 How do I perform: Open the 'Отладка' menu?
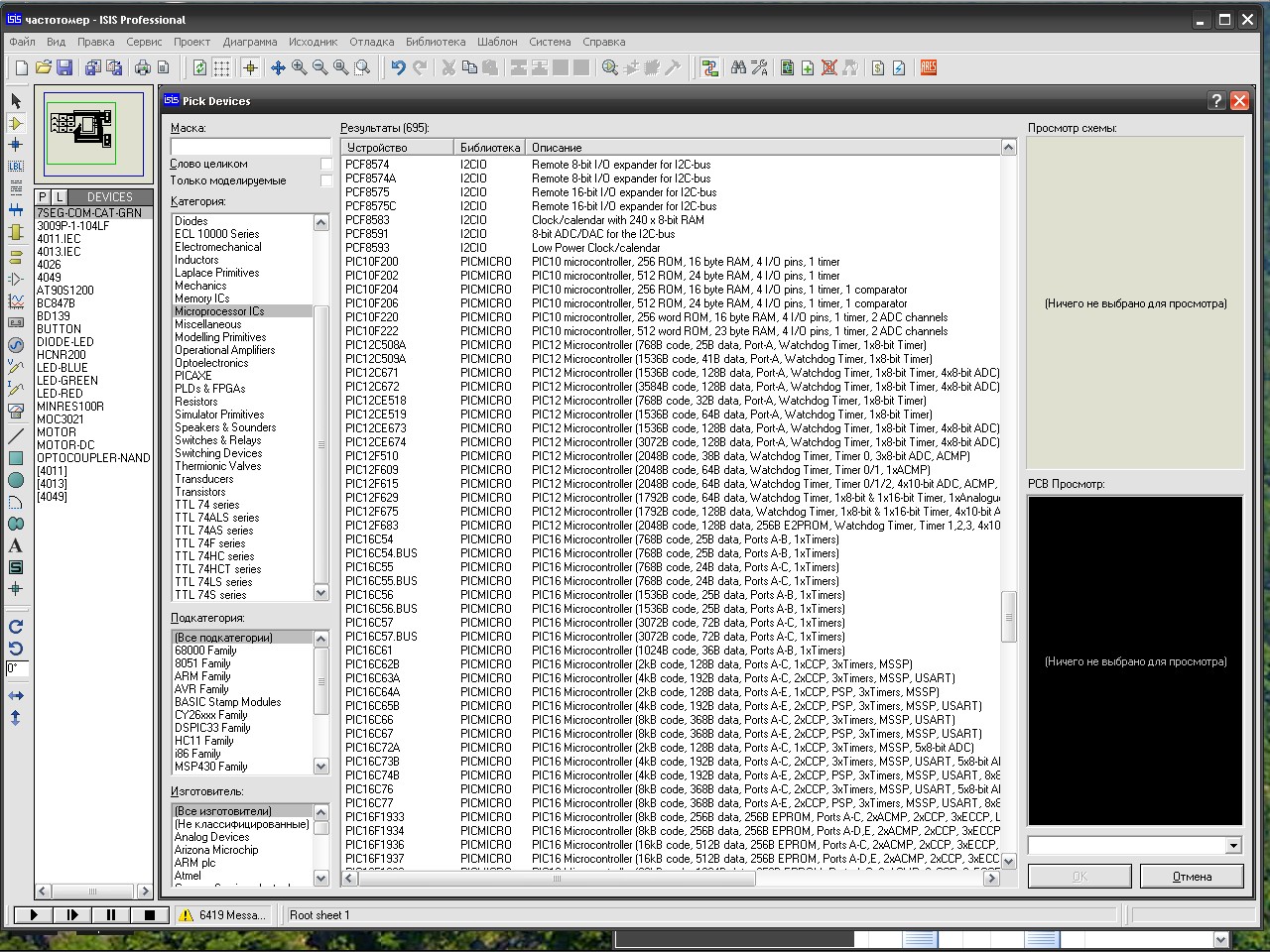tap(372, 42)
